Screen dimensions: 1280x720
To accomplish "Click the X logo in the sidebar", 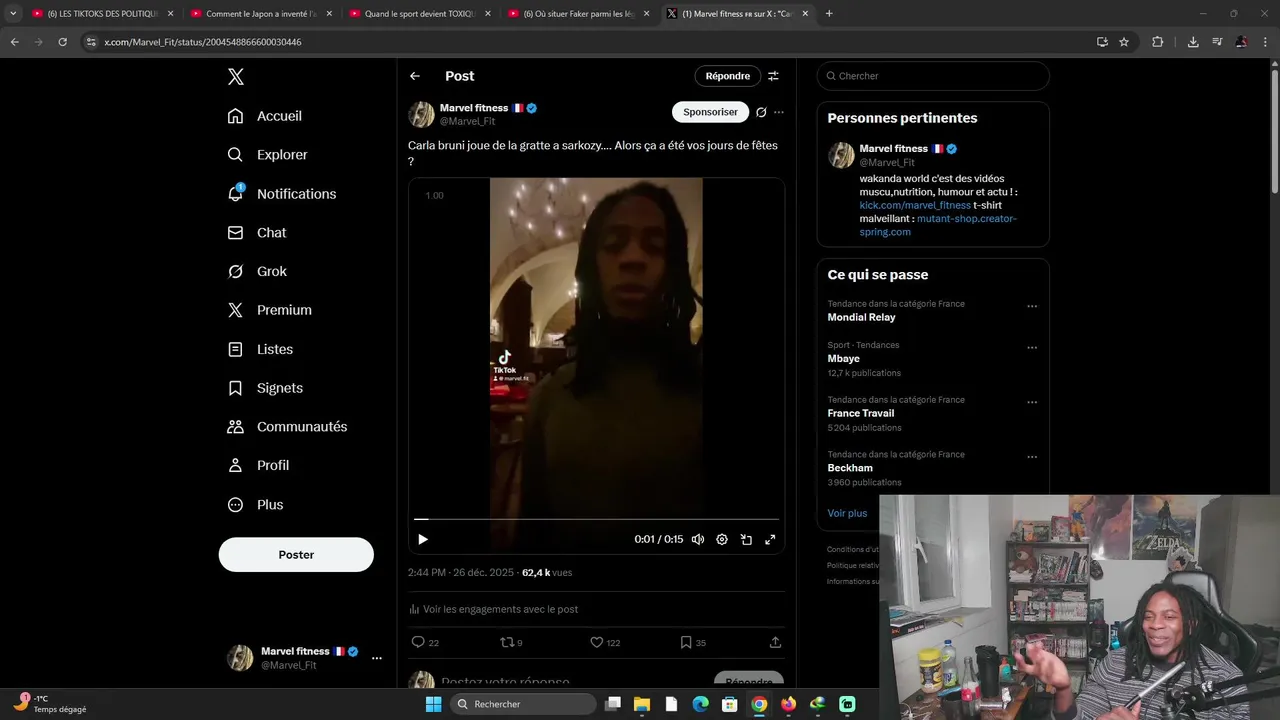I will coord(235,77).
